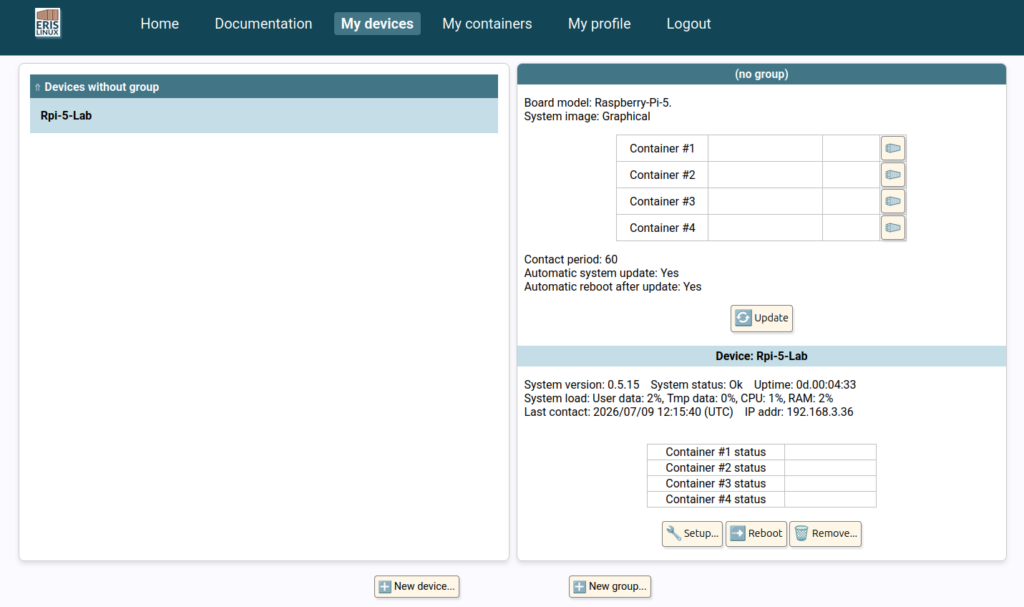The height and width of the screenshot is (607, 1024).
Task: Go to My containers page
Action: click(x=487, y=24)
